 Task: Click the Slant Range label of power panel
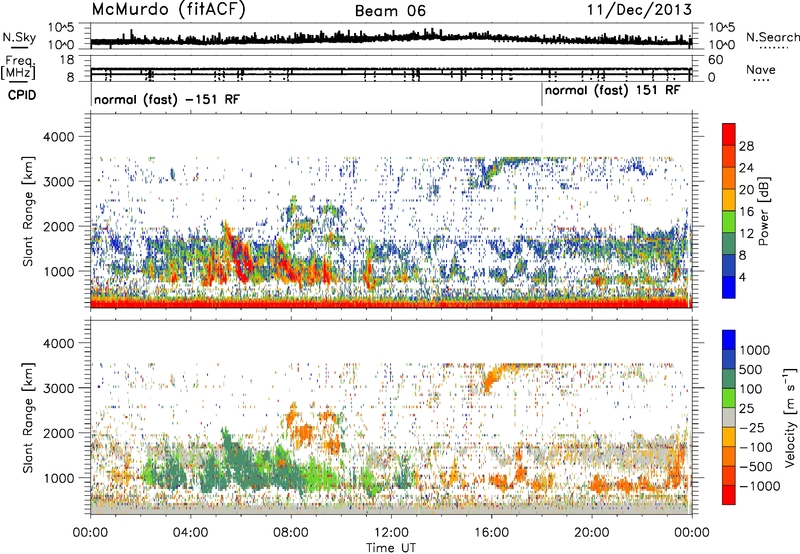tap(28, 211)
